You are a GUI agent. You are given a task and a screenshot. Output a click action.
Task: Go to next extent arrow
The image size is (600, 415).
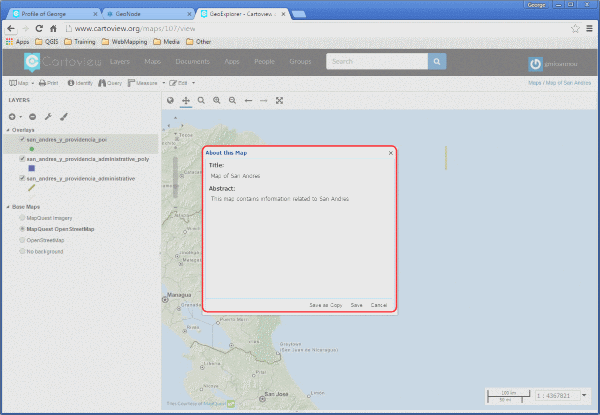264,101
